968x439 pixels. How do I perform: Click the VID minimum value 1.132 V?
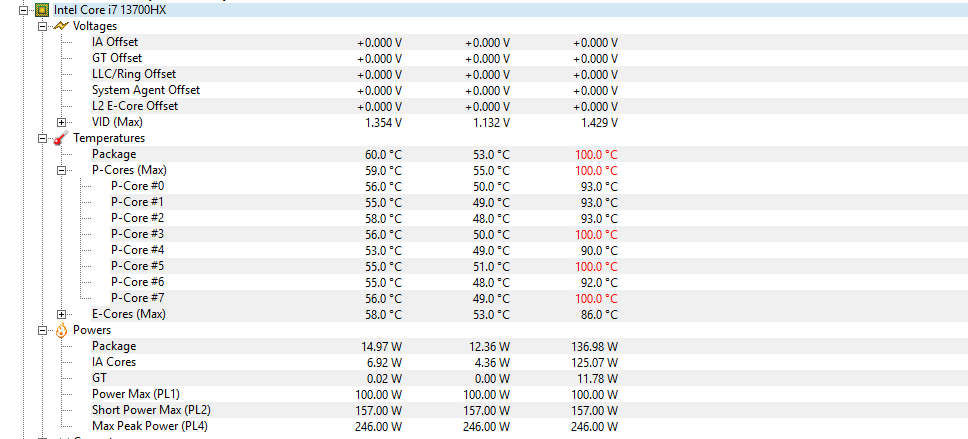pos(491,122)
